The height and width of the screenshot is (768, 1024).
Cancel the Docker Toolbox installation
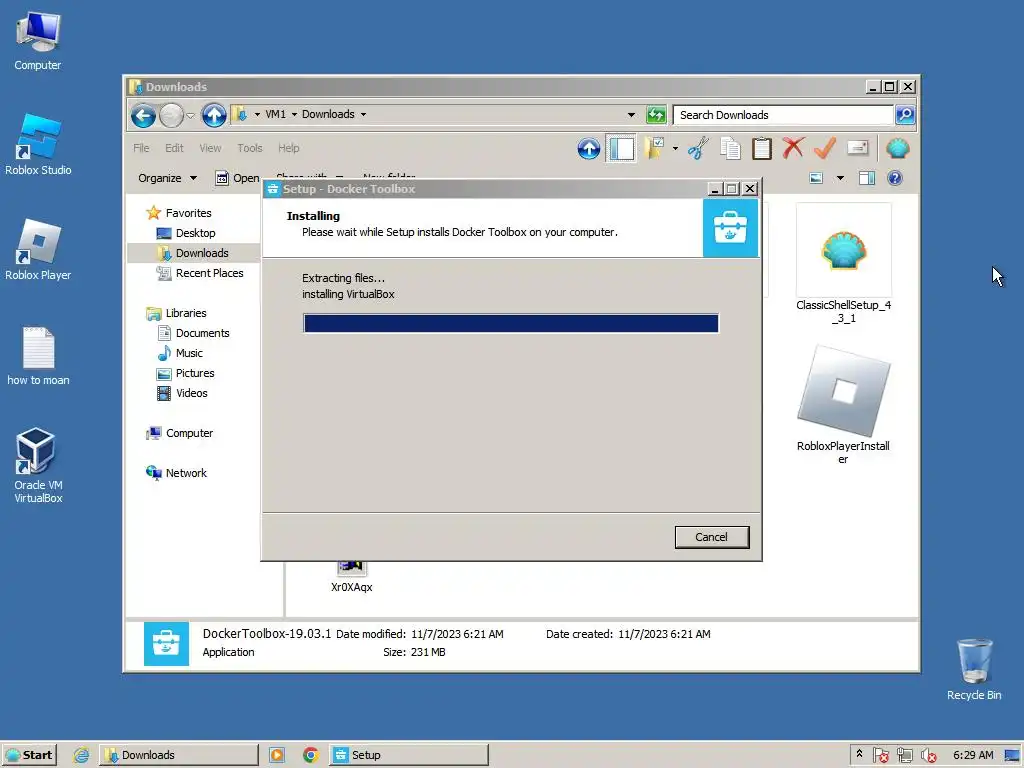[x=711, y=537]
